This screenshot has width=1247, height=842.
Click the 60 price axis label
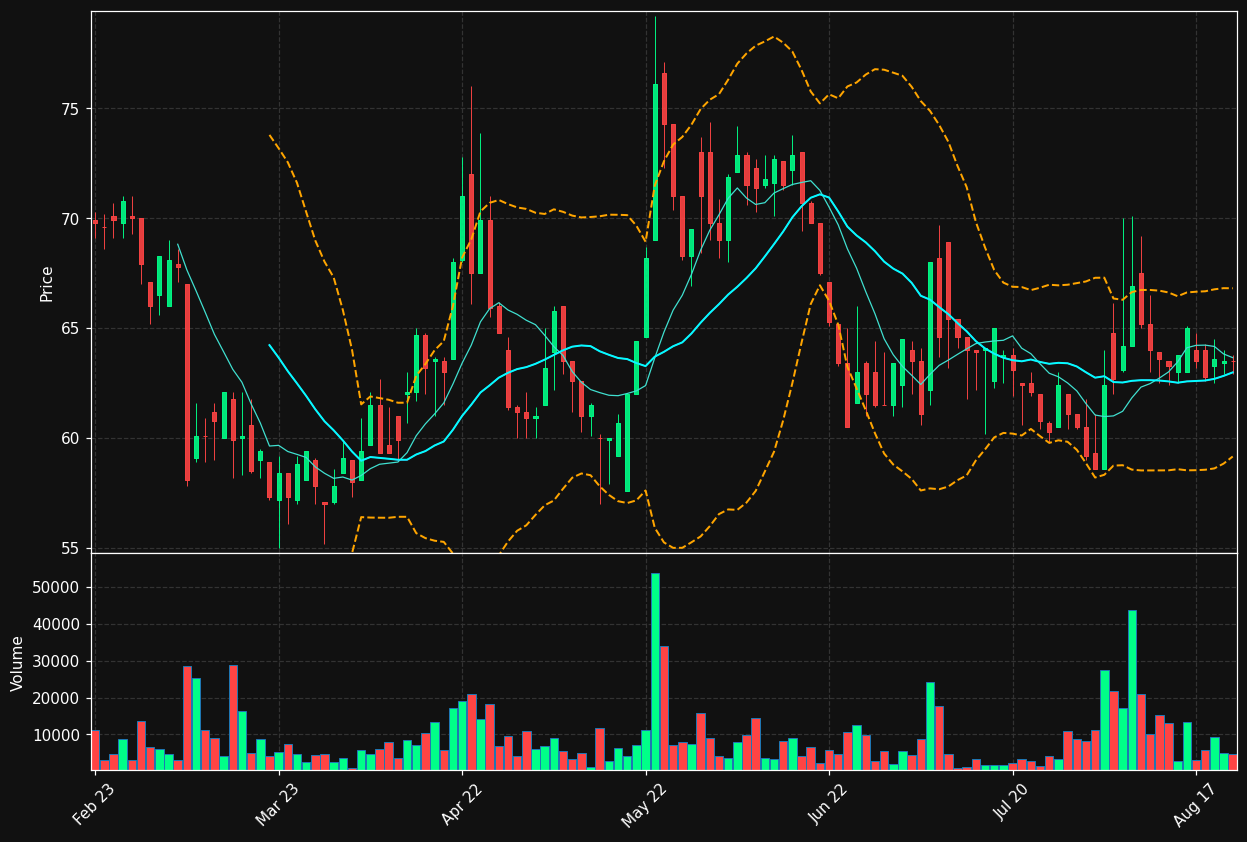coord(70,439)
